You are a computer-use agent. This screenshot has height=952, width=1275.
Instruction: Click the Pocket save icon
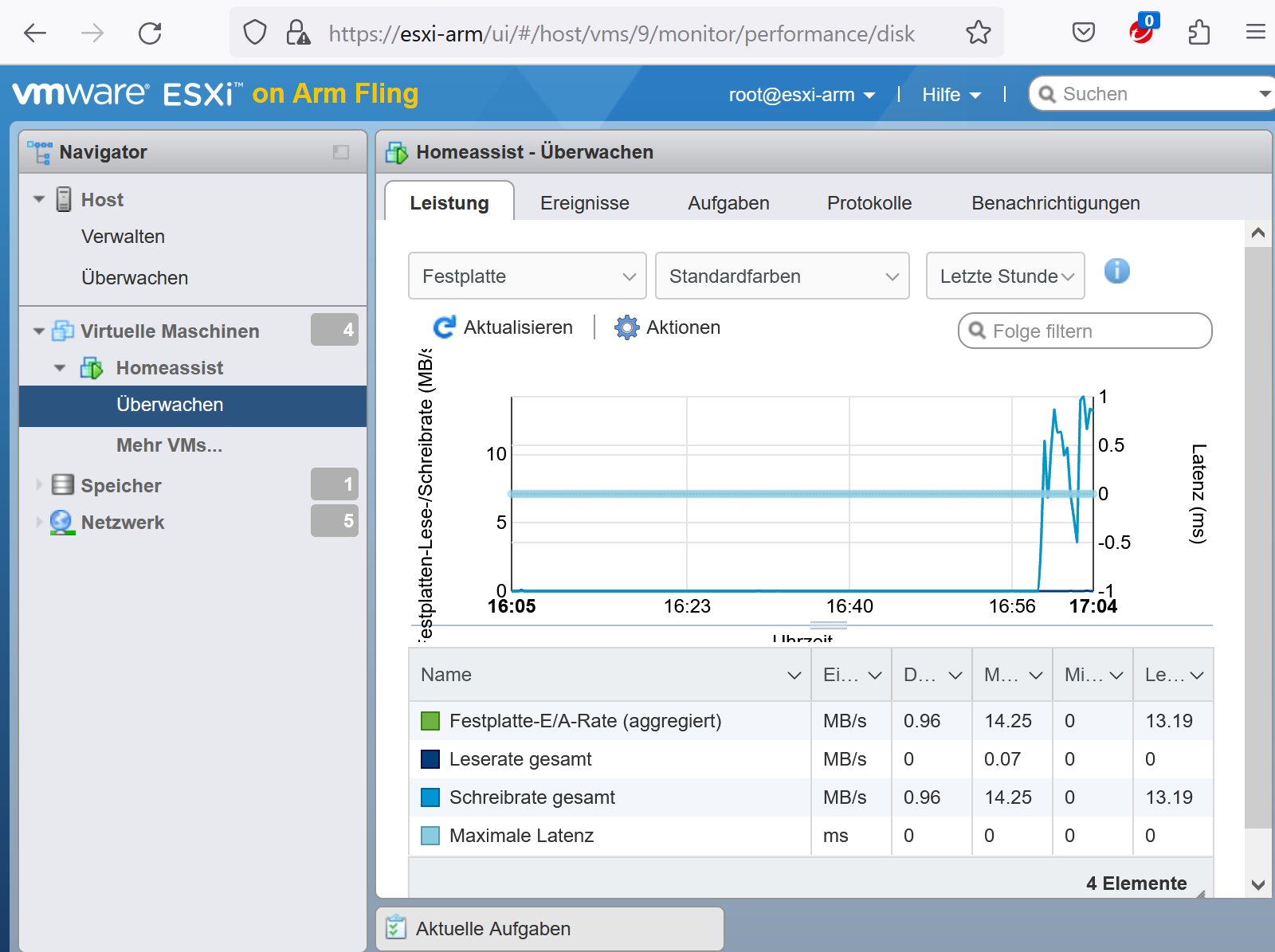coord(1083,33)
